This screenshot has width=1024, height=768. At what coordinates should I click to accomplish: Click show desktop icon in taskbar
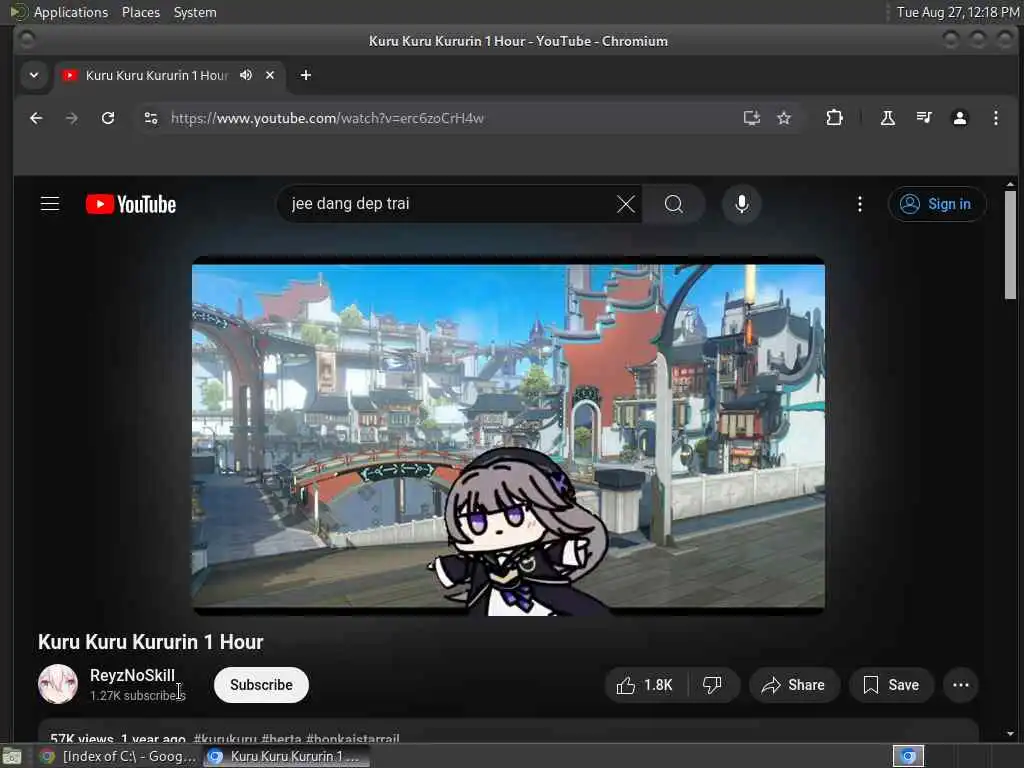click(12, 756)
